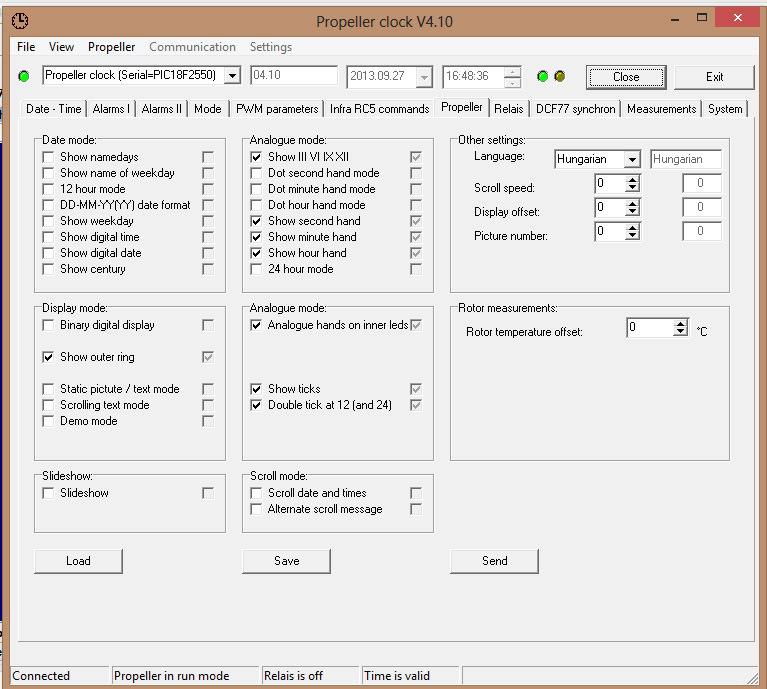The width and height of the screenshot is (767, 689).
Task: Enable 24 hour mode checkbox
Action: click(x=256, y=269)
